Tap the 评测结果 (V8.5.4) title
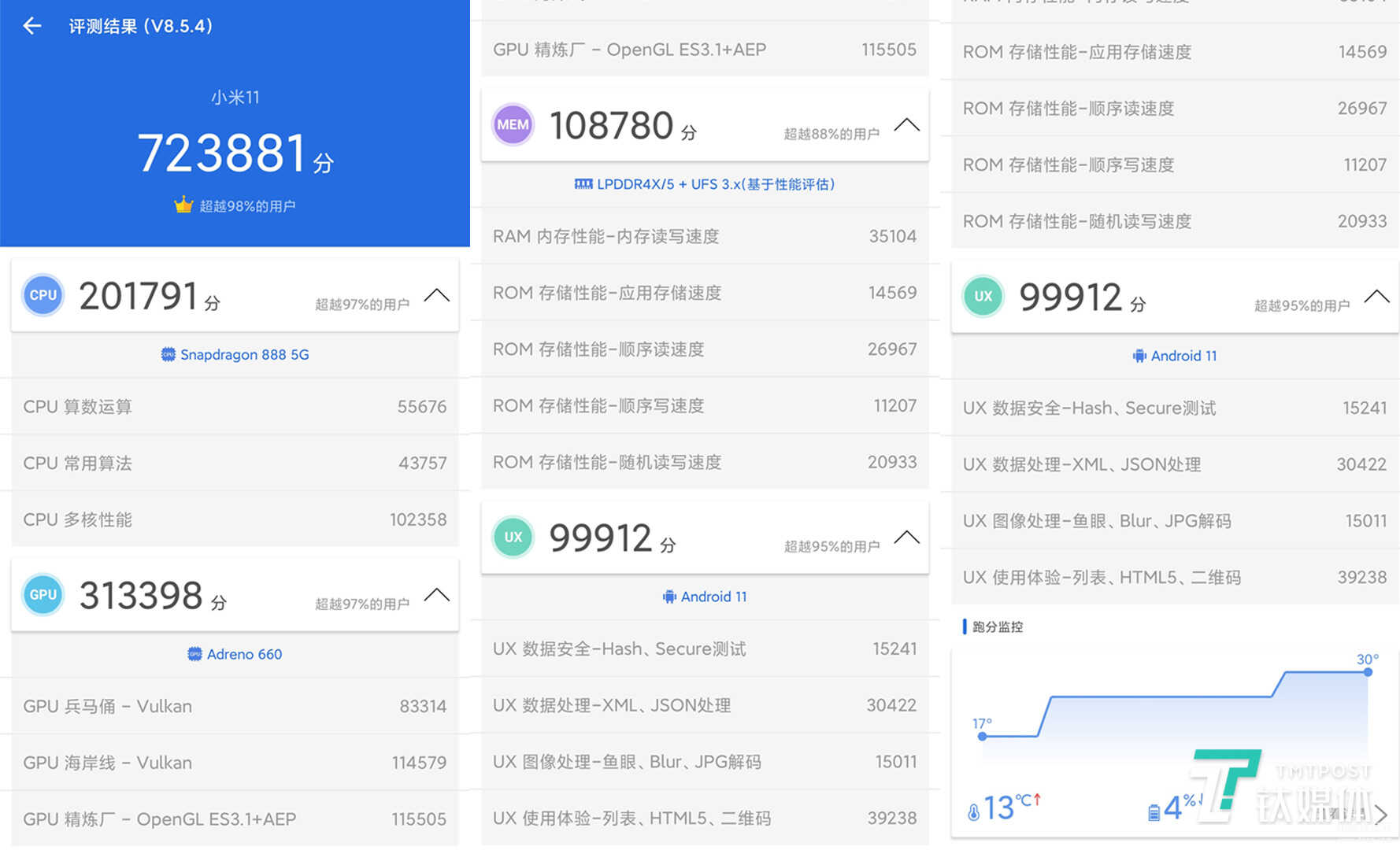The width and height of the screenshot is (1400, 850). 140,26
